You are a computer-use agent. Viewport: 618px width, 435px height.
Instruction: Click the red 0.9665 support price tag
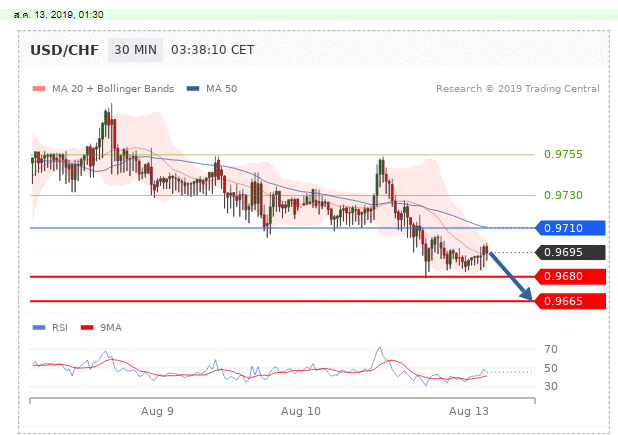pyautogui.click(x=570, y=301)
